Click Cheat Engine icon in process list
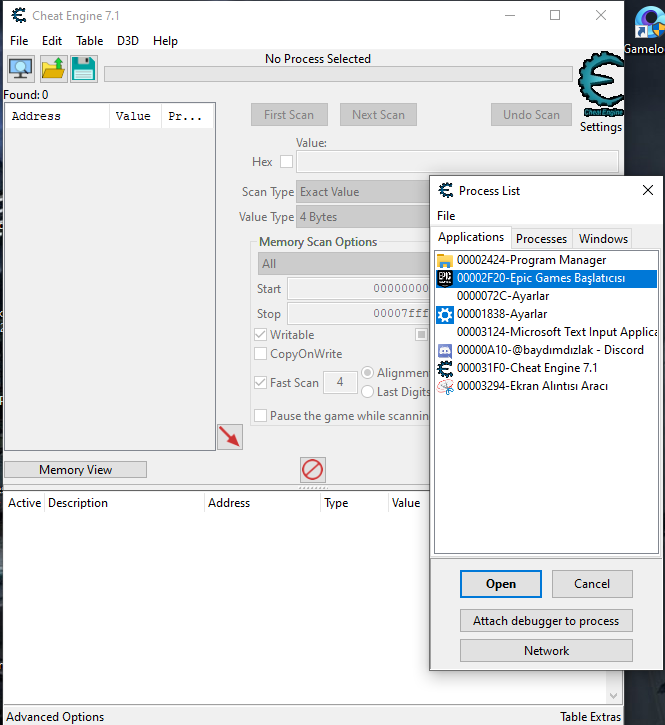 coord(445,369)
